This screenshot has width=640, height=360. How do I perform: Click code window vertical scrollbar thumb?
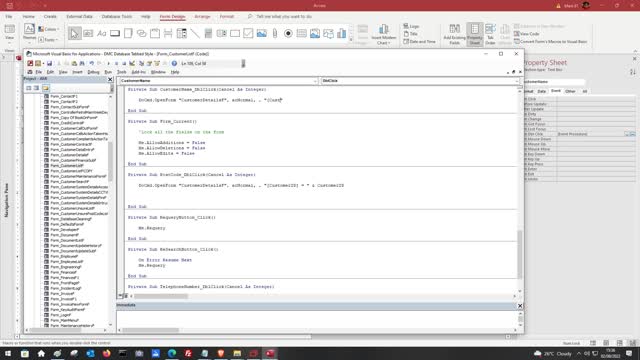[520, 253]
